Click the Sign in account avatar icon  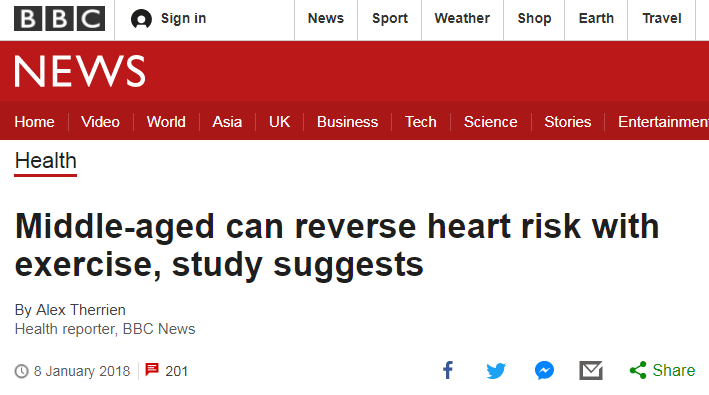141,19
